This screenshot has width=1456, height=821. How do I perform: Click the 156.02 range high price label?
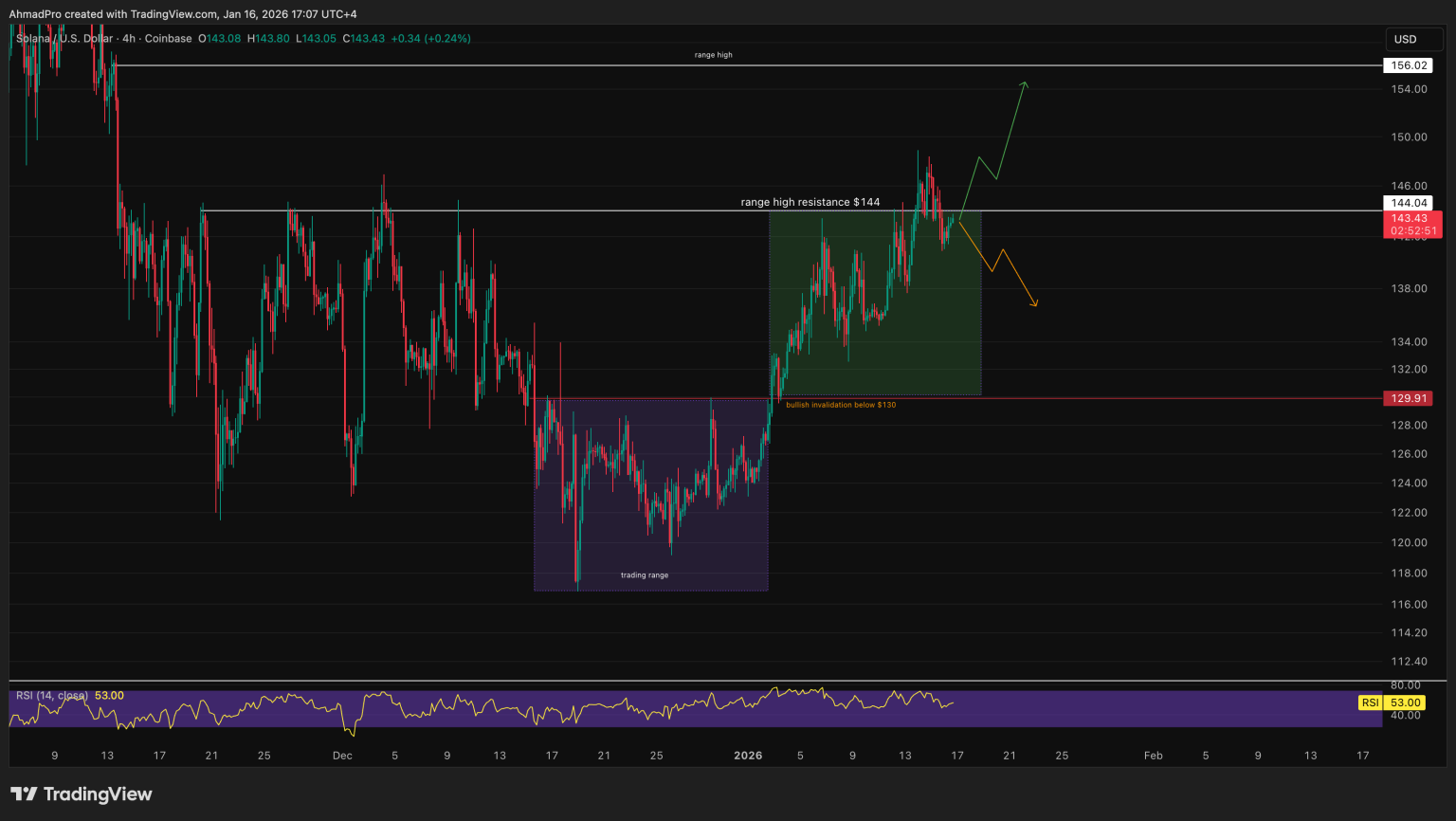pos(1410,65)
